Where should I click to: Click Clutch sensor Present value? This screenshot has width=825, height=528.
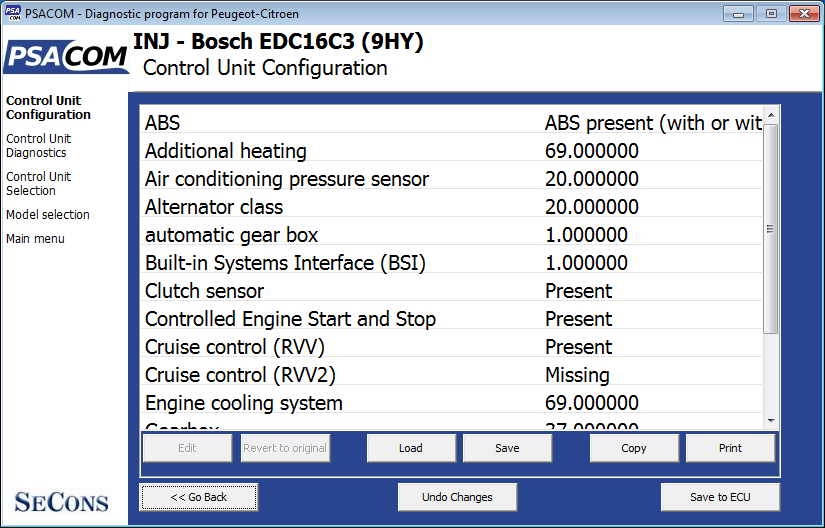579,291
